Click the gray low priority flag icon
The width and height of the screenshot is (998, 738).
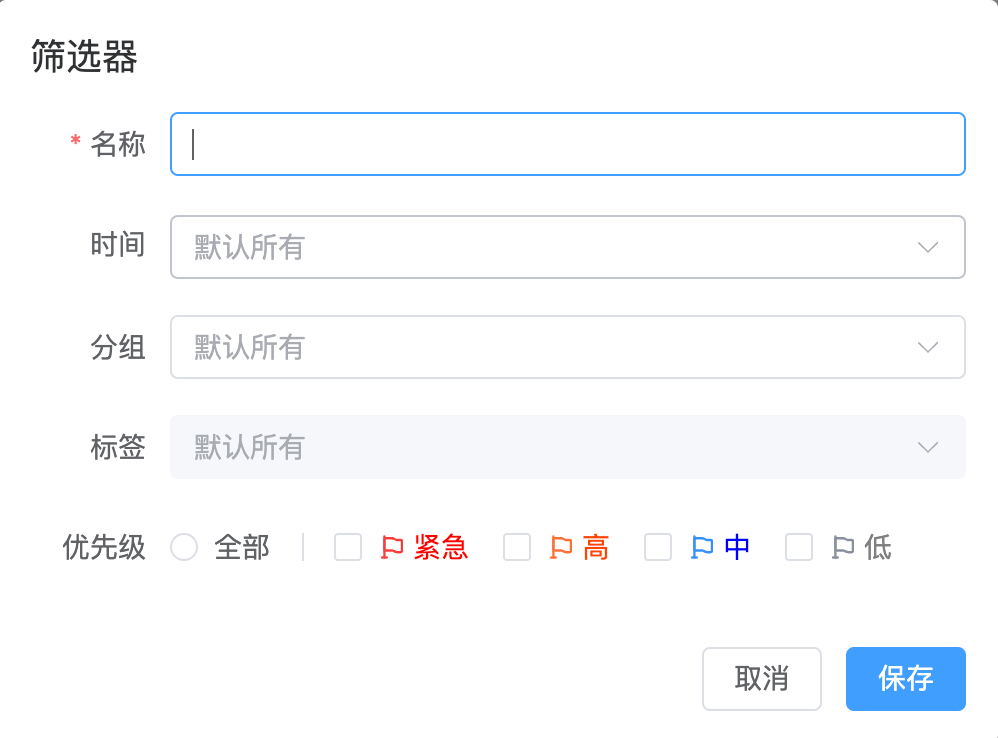coord(843,547)
